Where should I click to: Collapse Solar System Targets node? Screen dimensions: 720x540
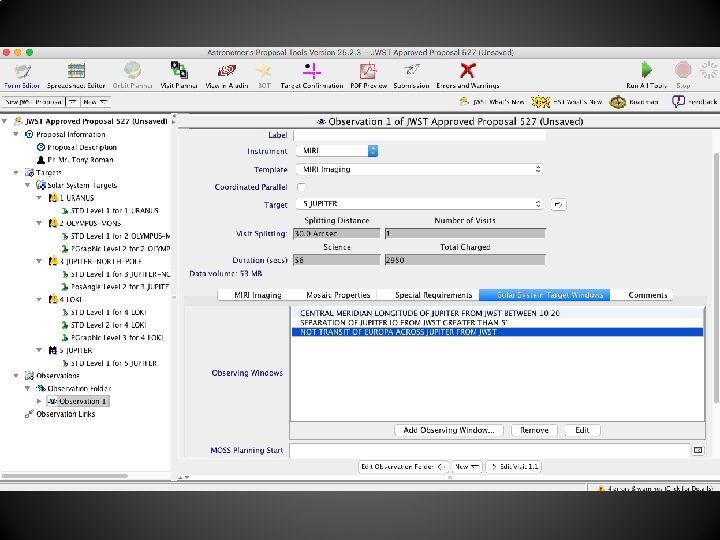pos(28,185)
